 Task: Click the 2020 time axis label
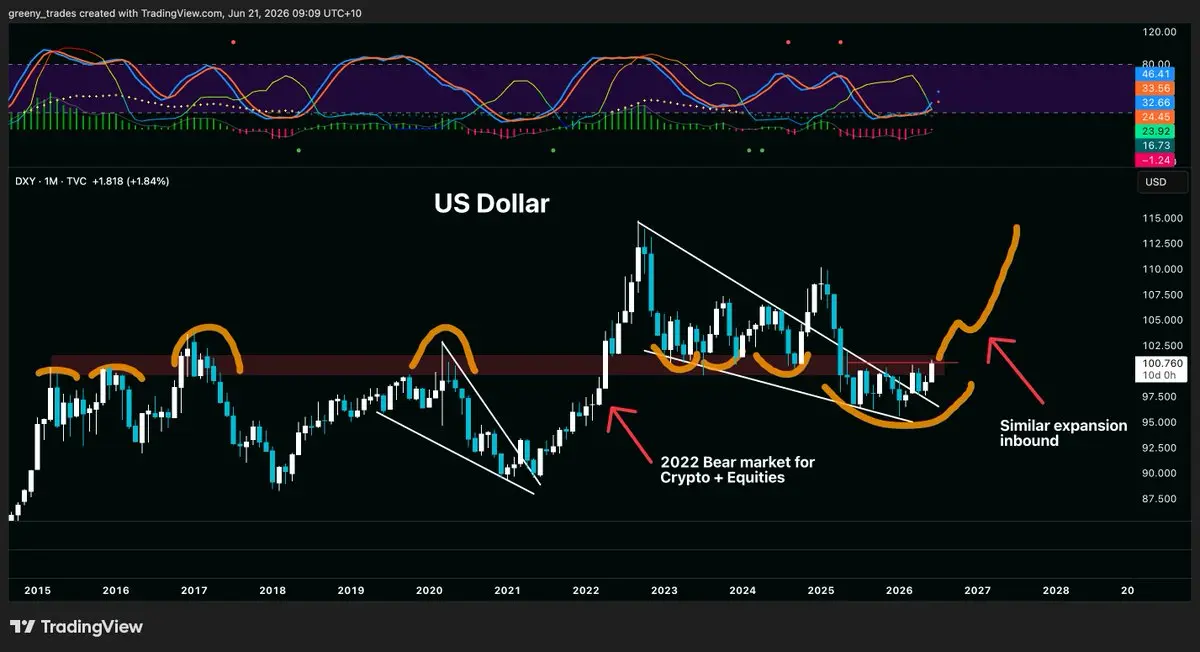(429, 590)
